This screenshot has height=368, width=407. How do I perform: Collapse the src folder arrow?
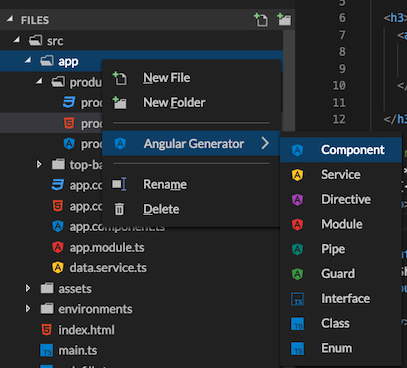[16, 40]
